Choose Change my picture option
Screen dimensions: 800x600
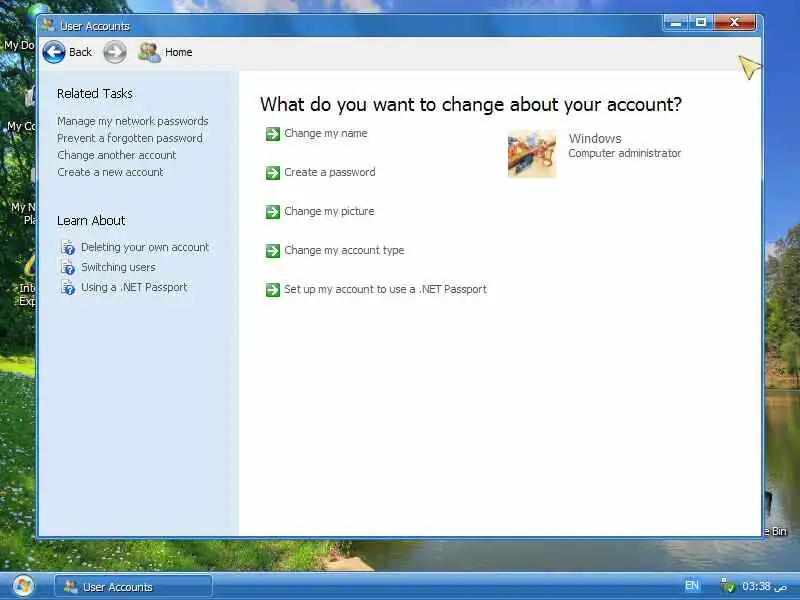(x=329, y=212)
